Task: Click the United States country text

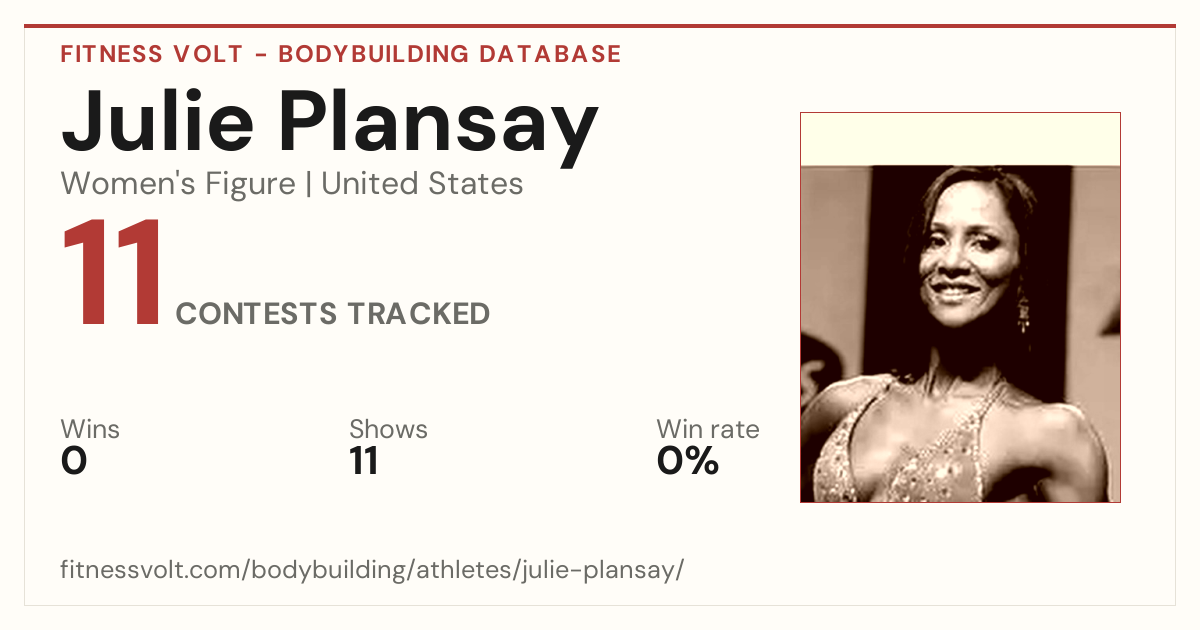Action: point(422,184)
